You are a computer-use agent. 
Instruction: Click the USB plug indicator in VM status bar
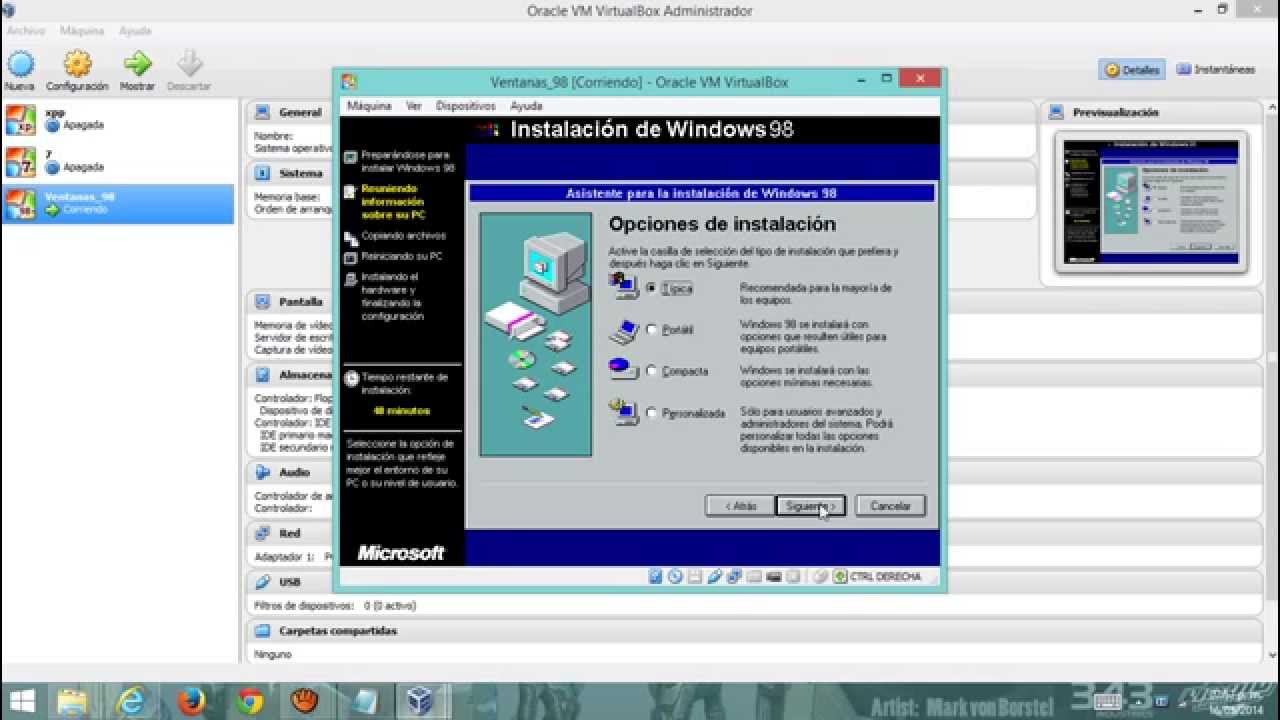[x=714, y=577]
